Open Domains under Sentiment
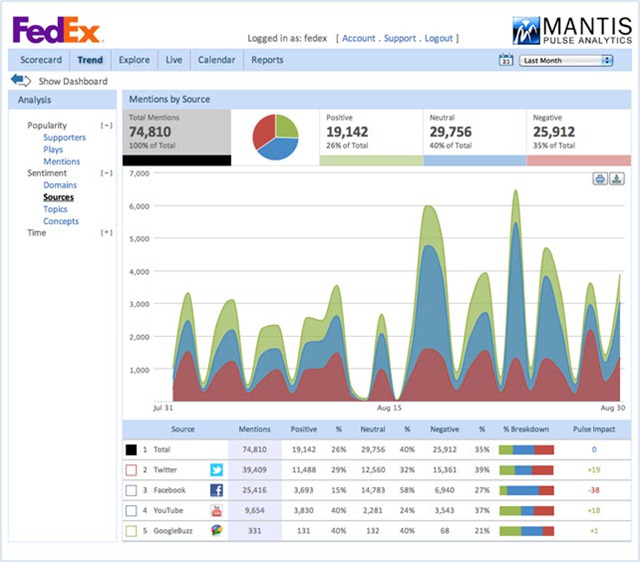The height and width of the screenshot is (562, 640). tap(60, 185)
